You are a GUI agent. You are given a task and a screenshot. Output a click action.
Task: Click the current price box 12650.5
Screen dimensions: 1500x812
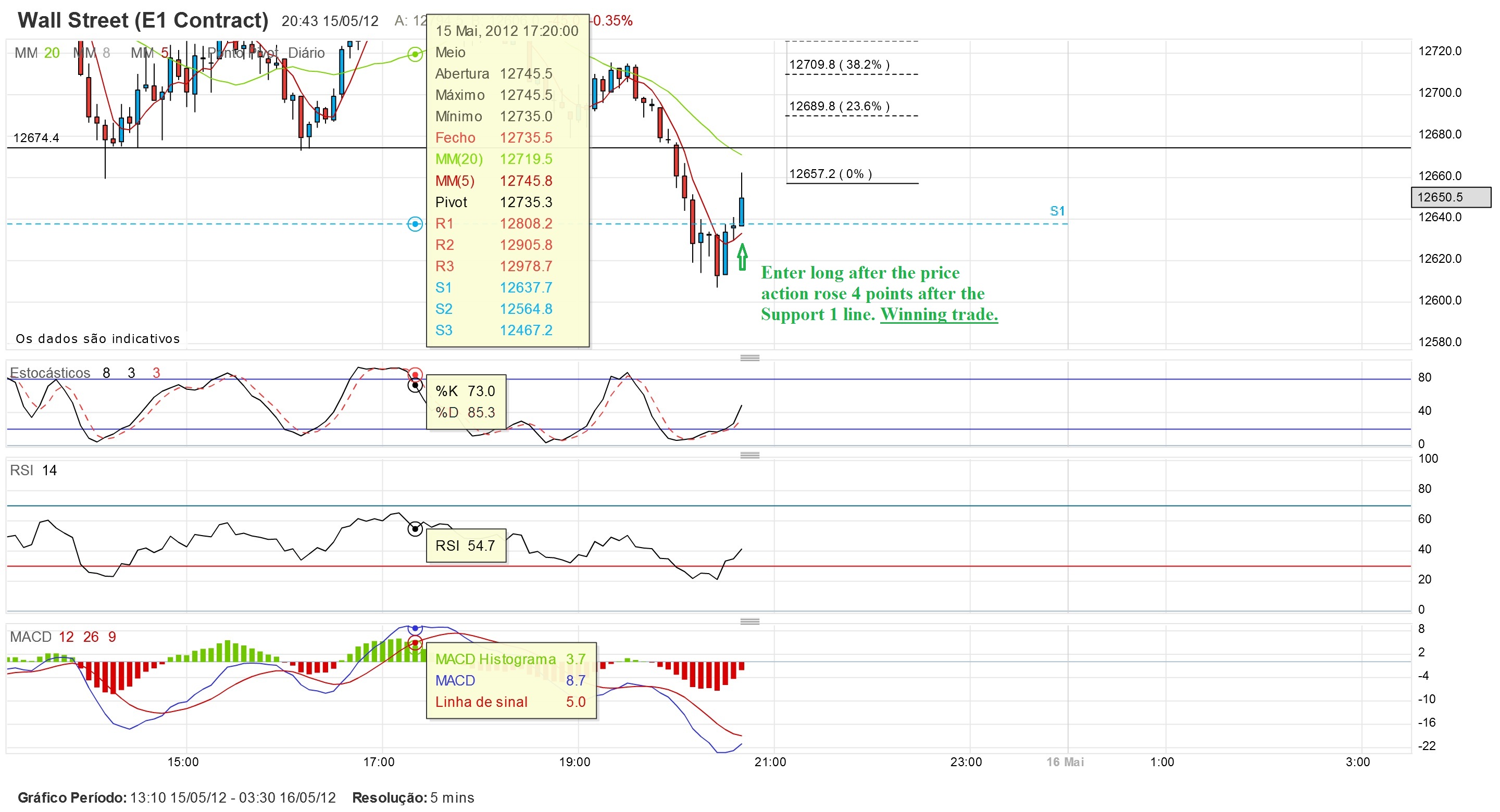1451,197
